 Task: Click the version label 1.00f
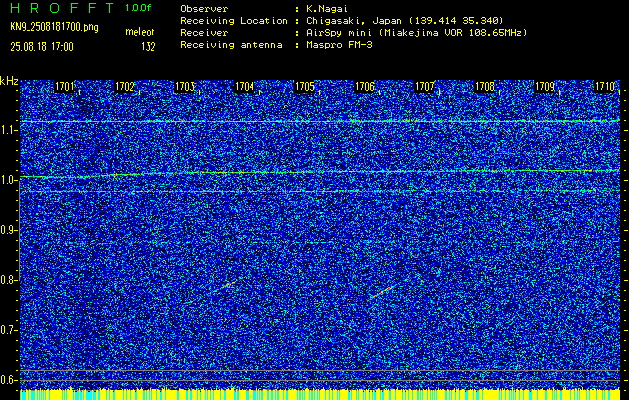[x=138, y=8]
